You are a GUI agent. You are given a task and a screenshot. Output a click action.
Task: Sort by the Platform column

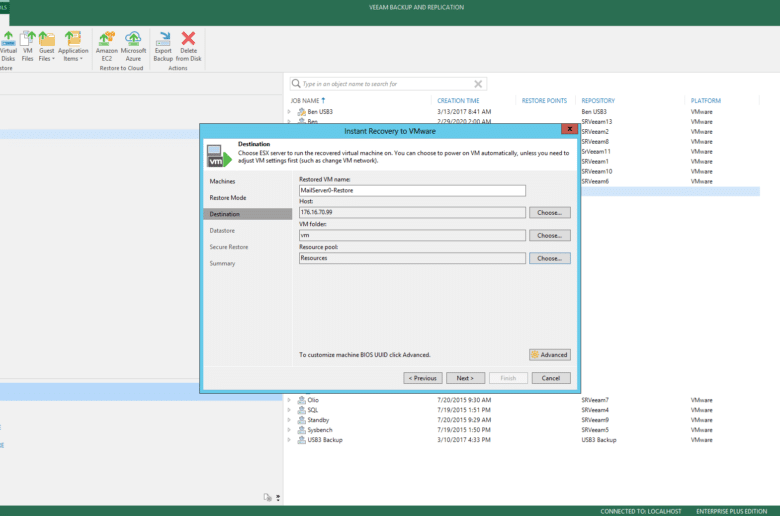pos(705,101)
